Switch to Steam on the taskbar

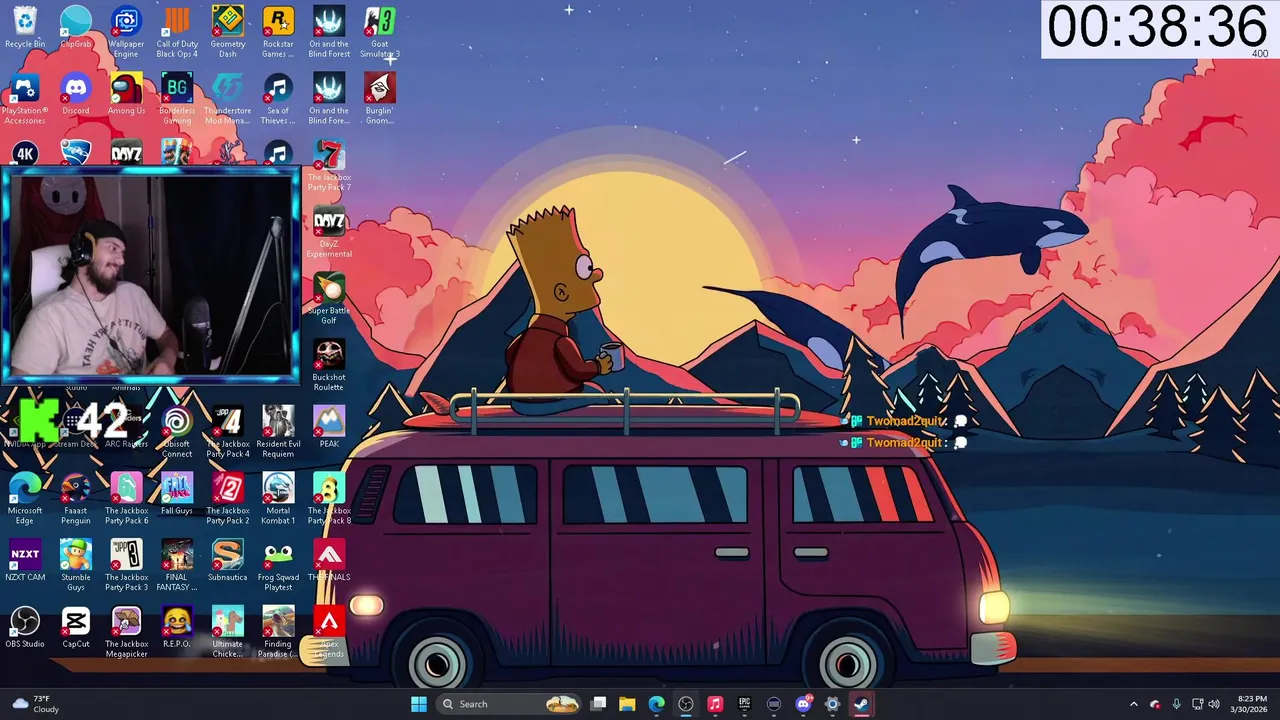pos(861,704)
